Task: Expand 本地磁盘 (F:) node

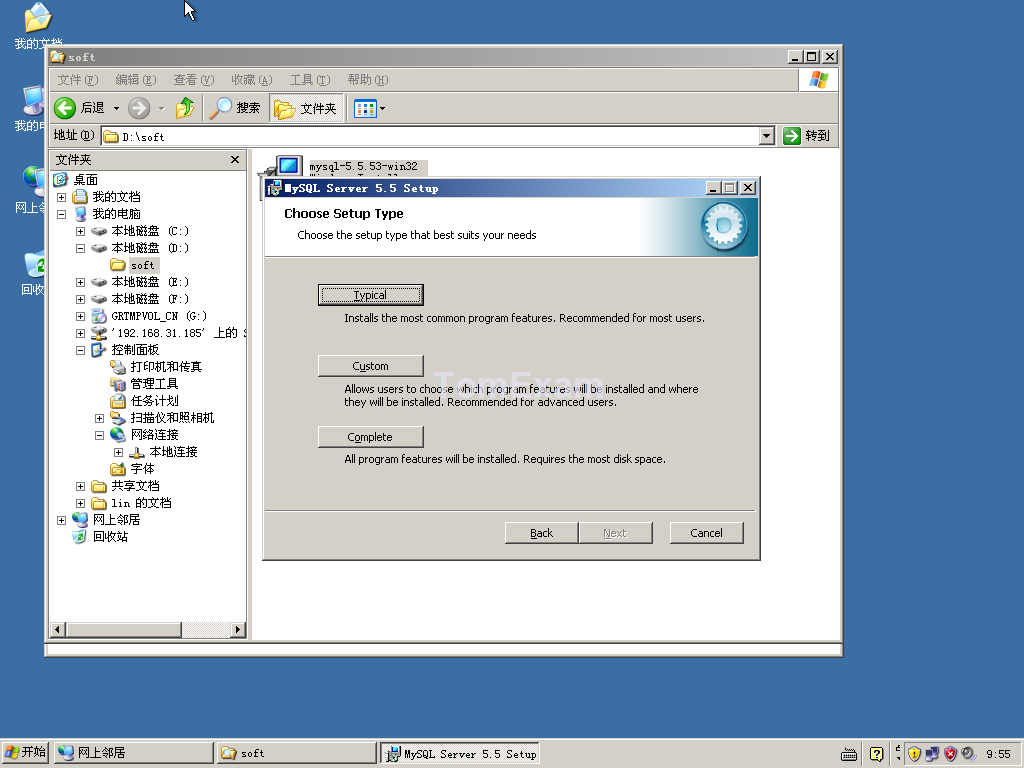Action: [80, 299]
